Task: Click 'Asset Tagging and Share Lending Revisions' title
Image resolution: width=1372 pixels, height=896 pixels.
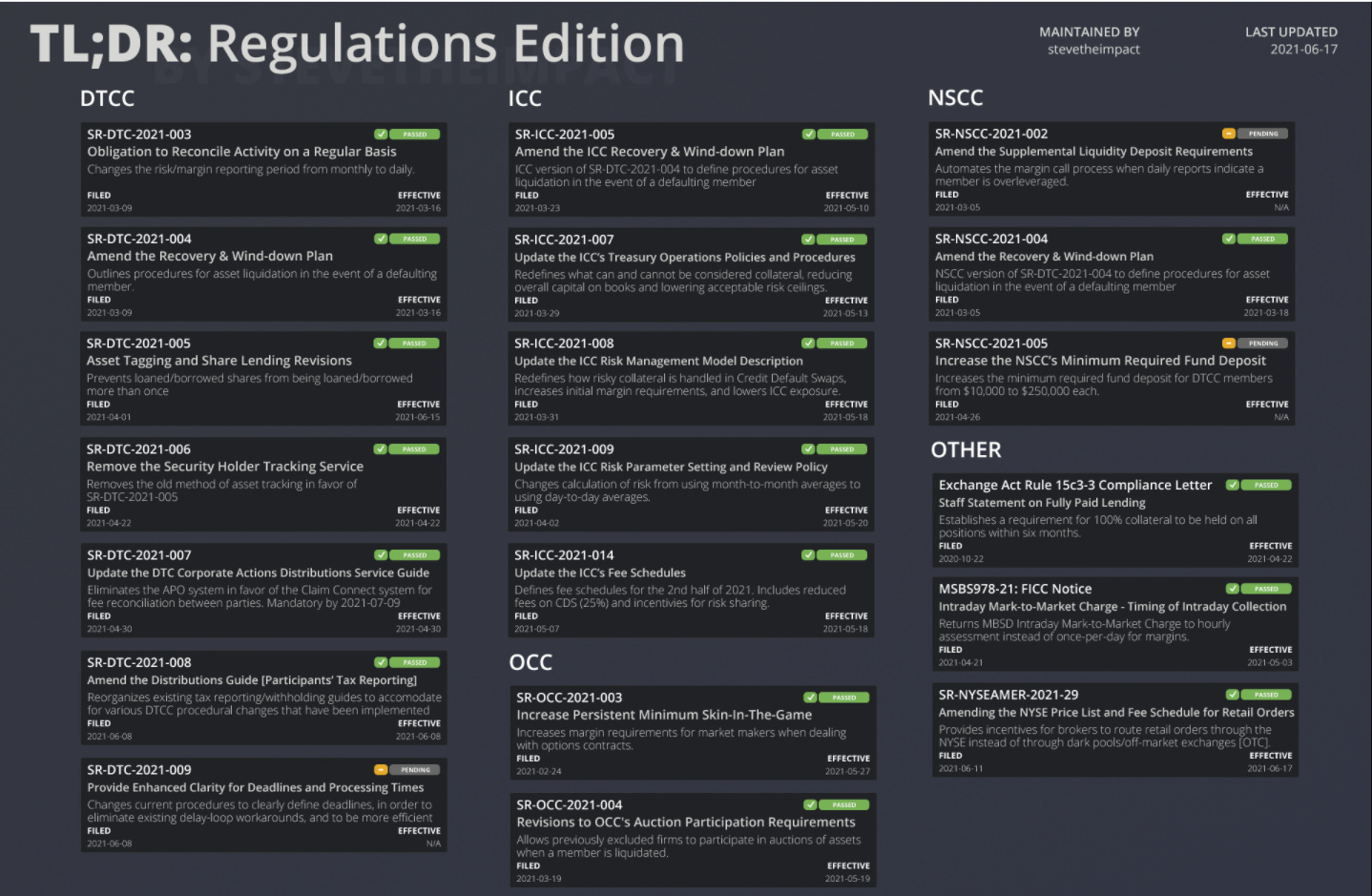Action: pyautogui.click(x=219, y=361)
